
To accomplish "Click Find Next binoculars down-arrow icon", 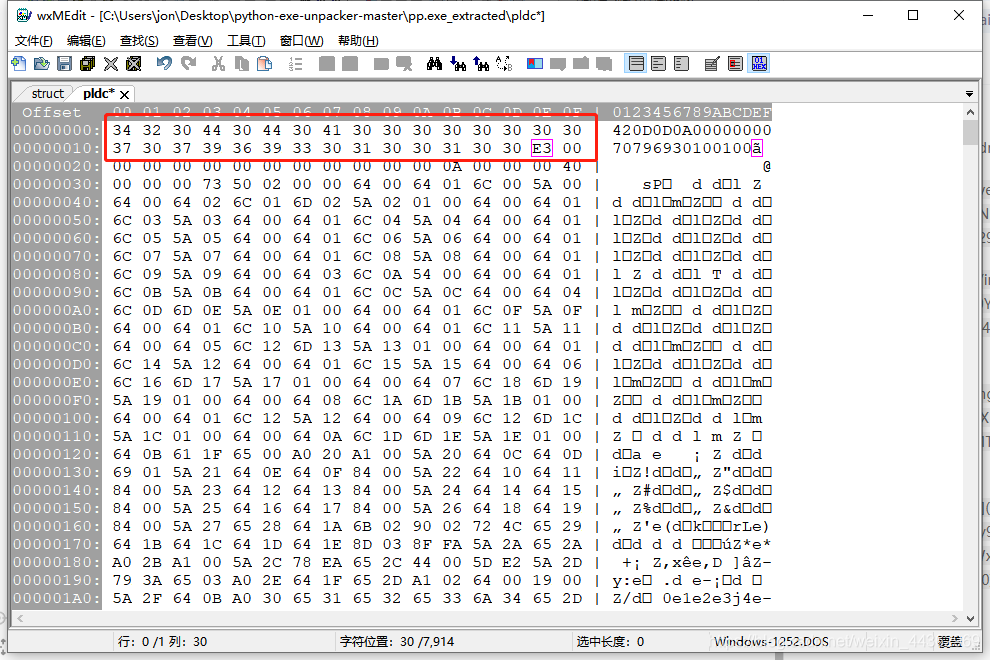I will pos(458,64).
